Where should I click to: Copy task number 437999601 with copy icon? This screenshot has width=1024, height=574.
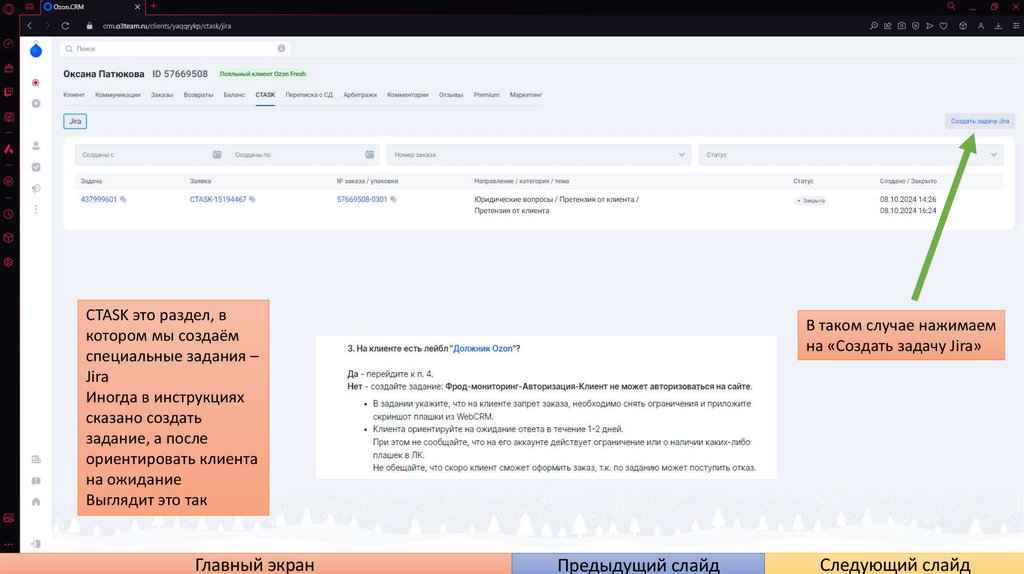pos(123,200)
